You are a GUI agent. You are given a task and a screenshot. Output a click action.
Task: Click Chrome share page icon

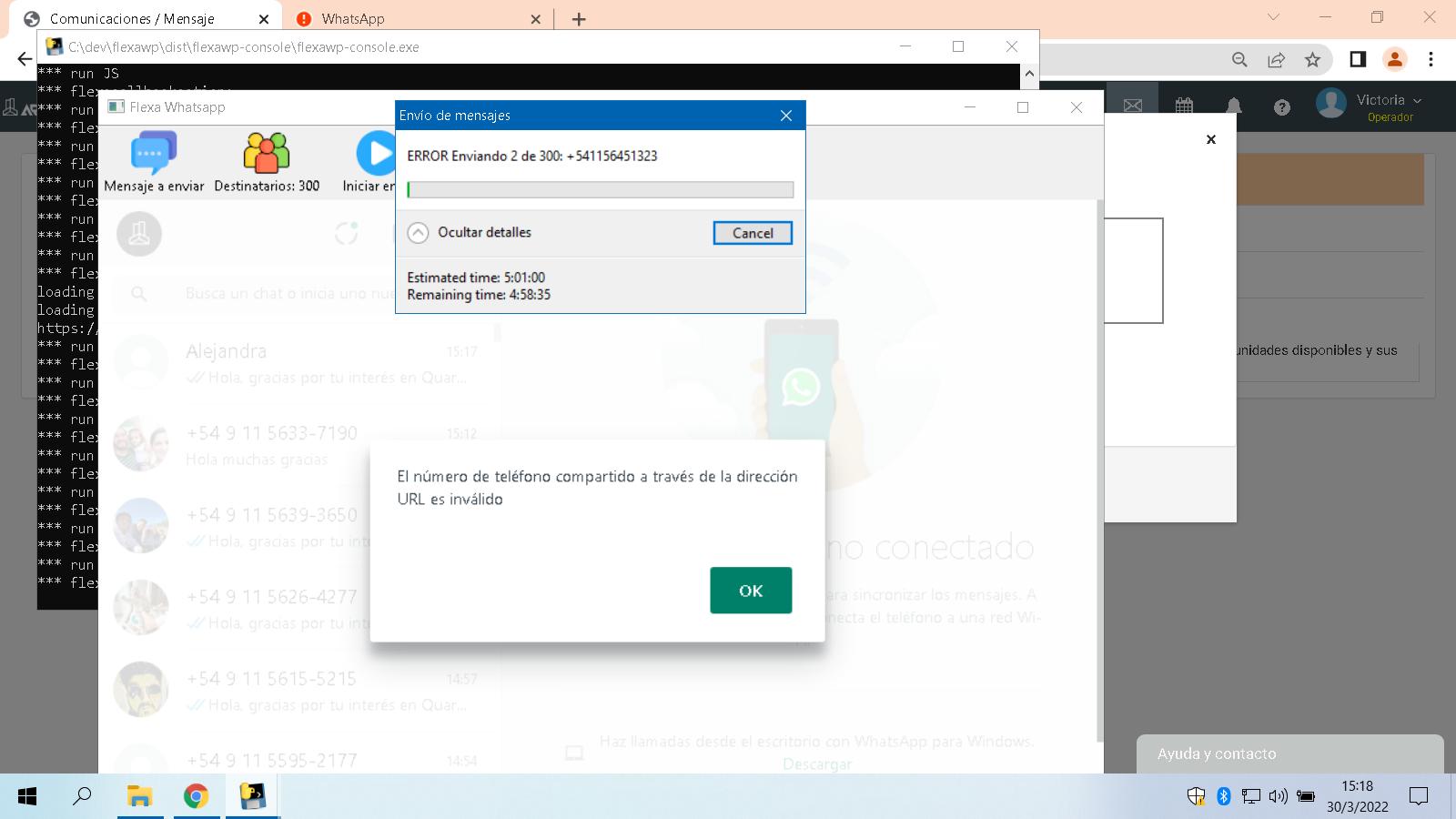[x=1276, y=59]
